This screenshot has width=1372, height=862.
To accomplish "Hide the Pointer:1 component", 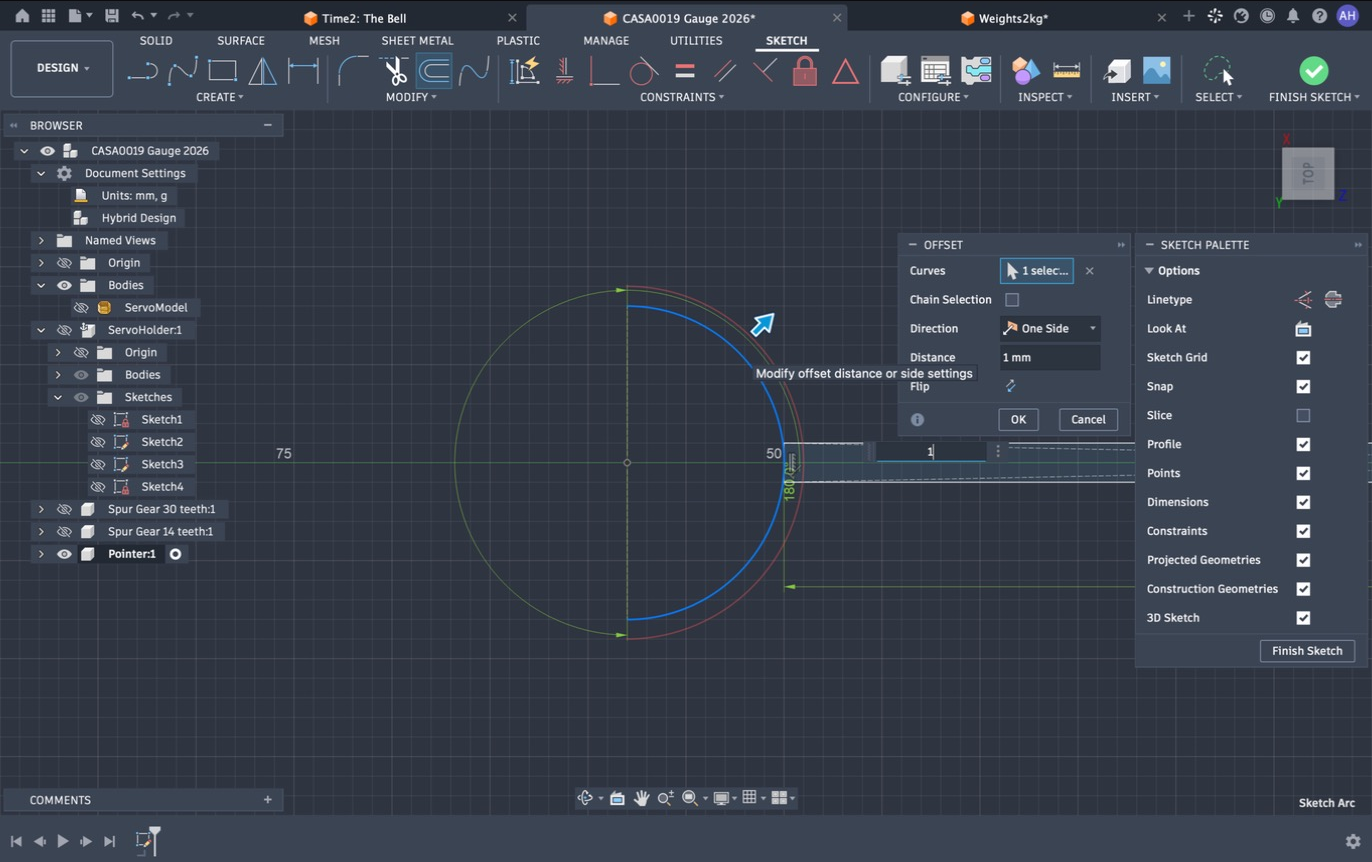I will tap(64, 554).
